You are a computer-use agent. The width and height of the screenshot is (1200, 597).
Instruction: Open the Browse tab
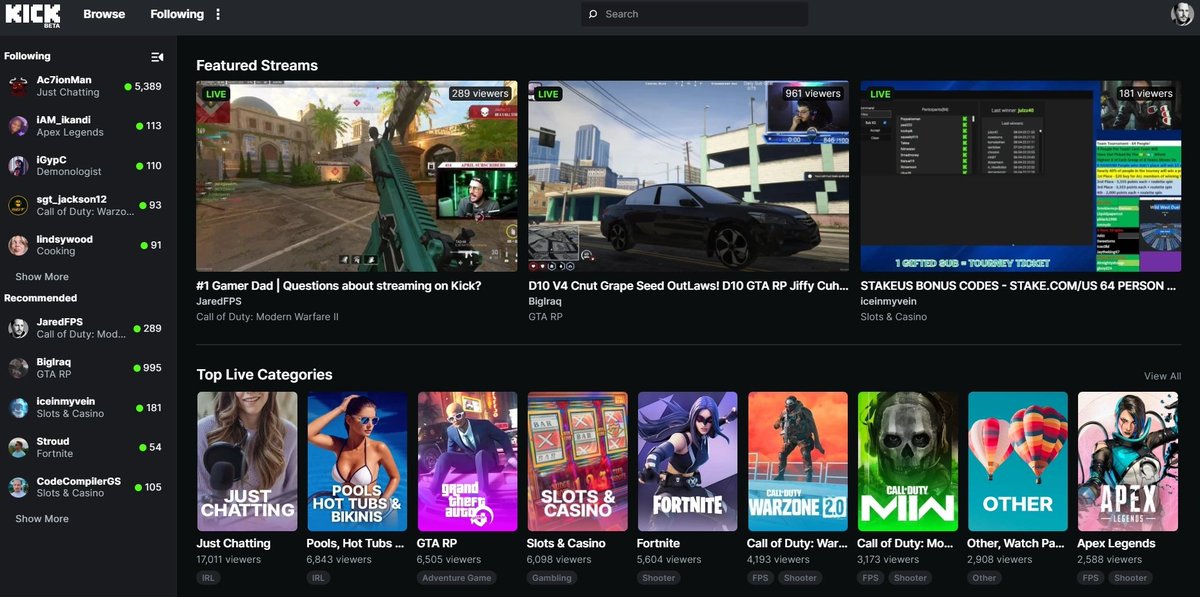point(104,14)
